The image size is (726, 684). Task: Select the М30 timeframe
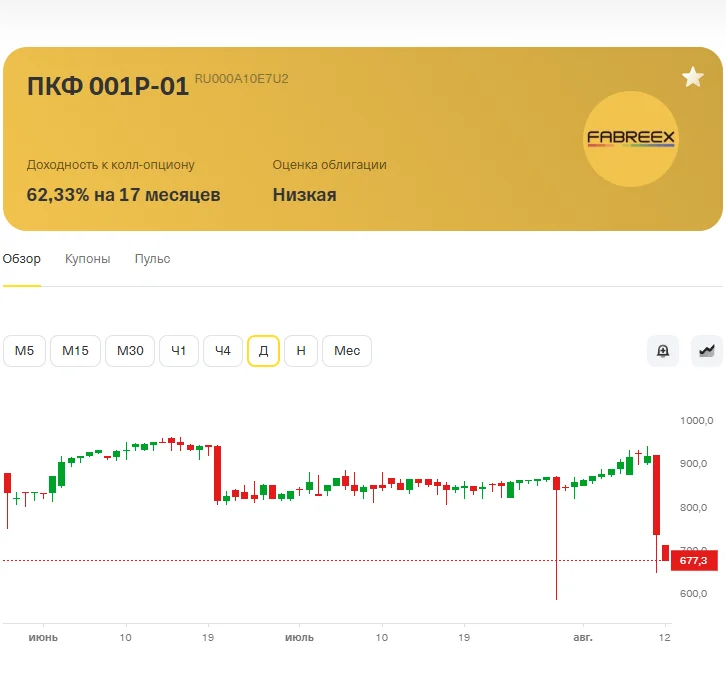[130, 351]
